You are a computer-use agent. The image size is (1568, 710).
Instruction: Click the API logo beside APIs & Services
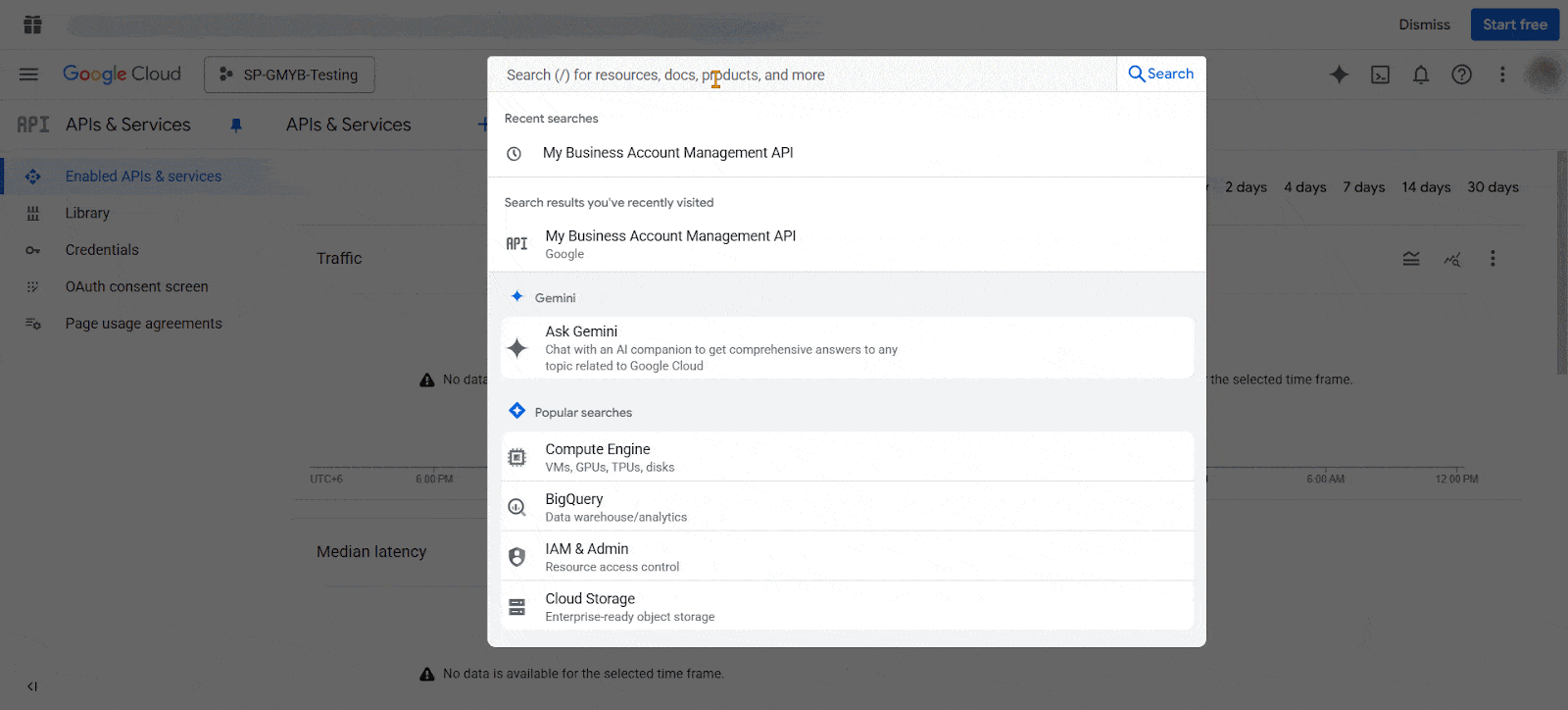[32, 125]
